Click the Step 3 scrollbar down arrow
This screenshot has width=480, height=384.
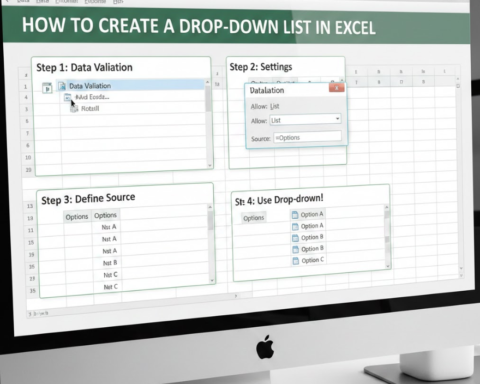click(212, 281)
